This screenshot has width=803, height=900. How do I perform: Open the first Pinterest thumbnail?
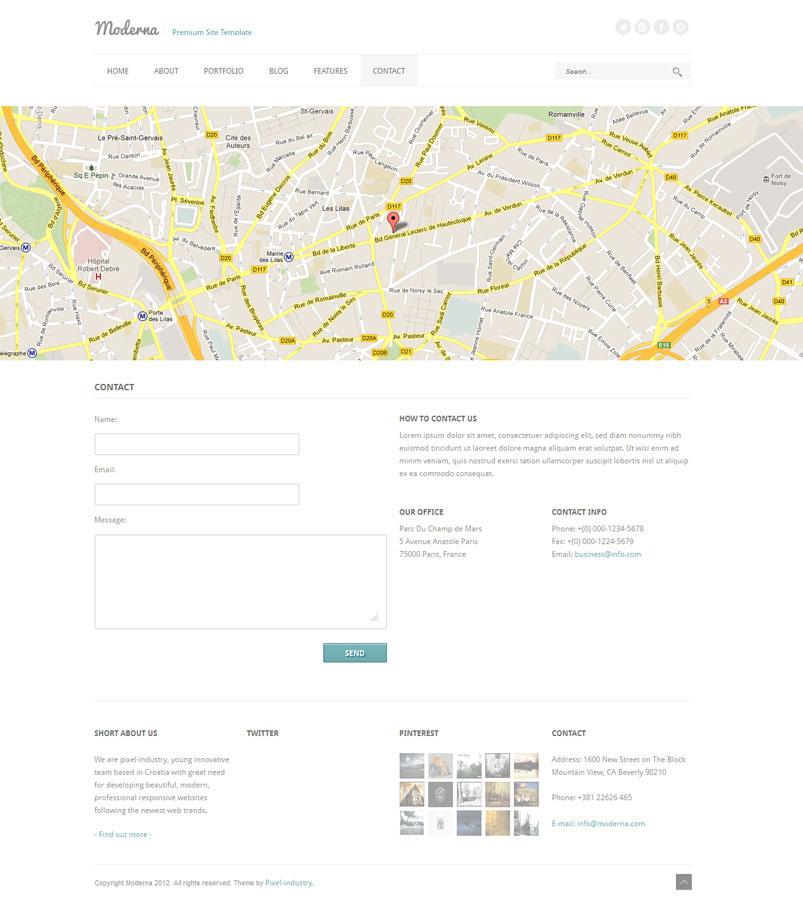(x=412, y=765)
